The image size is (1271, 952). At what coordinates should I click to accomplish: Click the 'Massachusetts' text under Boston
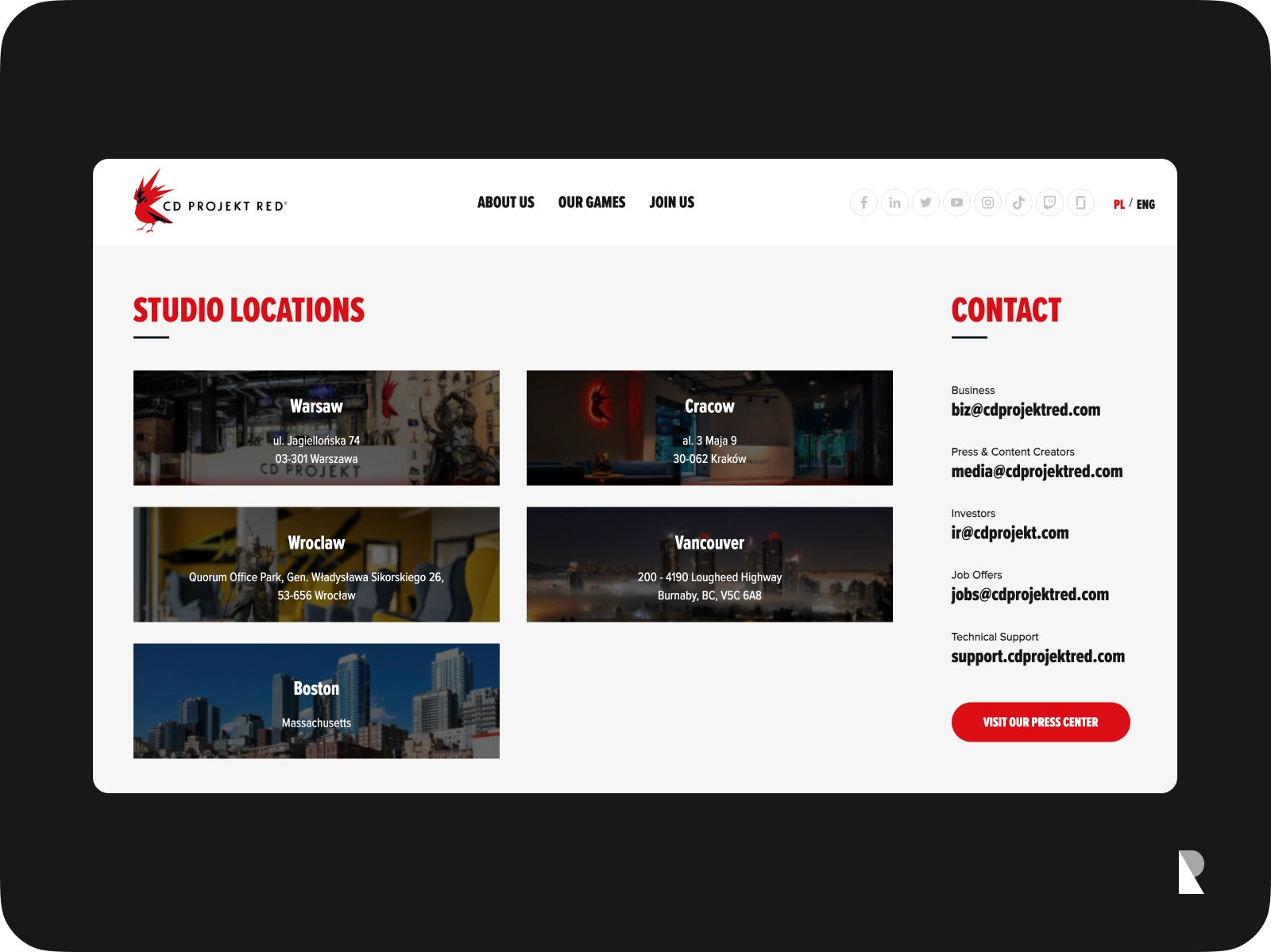[316, 723]
